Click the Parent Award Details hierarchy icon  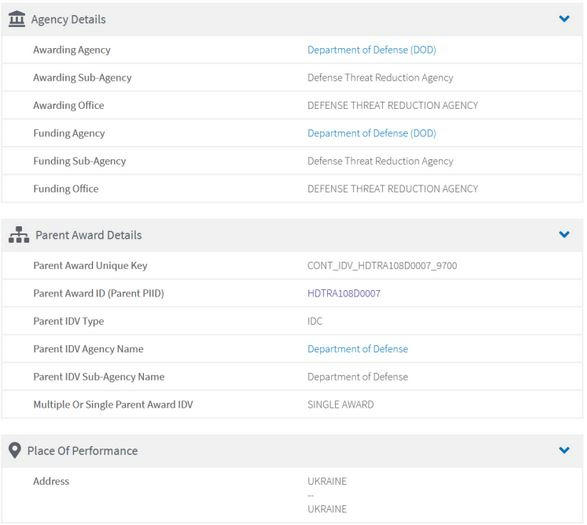(x=19, y=234)
